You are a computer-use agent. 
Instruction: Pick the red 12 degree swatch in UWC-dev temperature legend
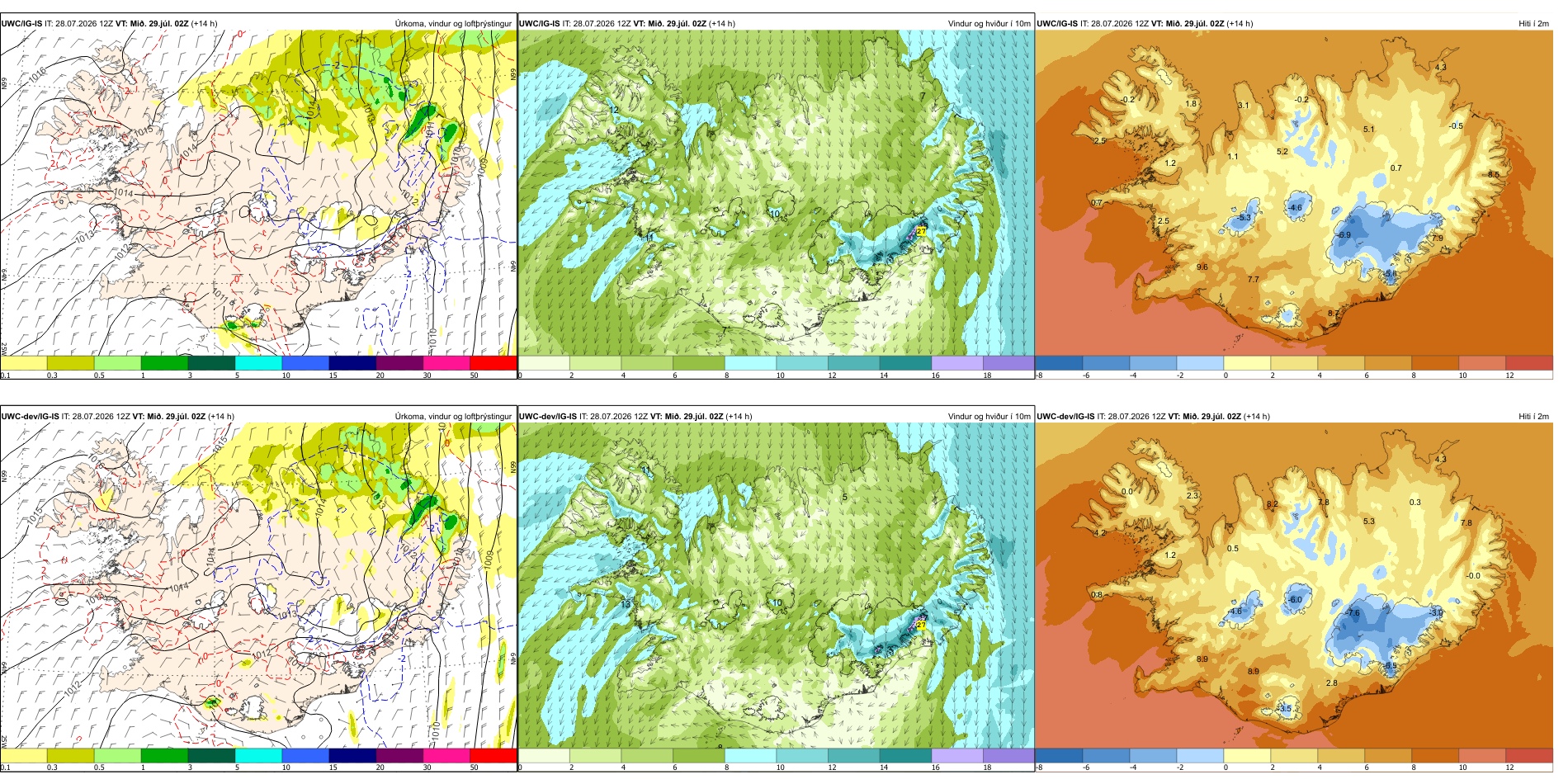[x=1529, y=755]
